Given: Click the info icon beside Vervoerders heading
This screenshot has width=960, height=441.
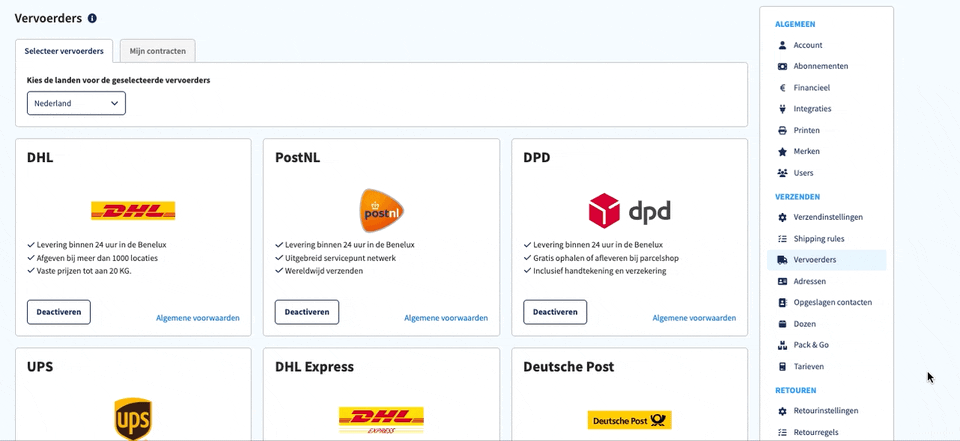Looking at the screenshot, I should (92, 18).
